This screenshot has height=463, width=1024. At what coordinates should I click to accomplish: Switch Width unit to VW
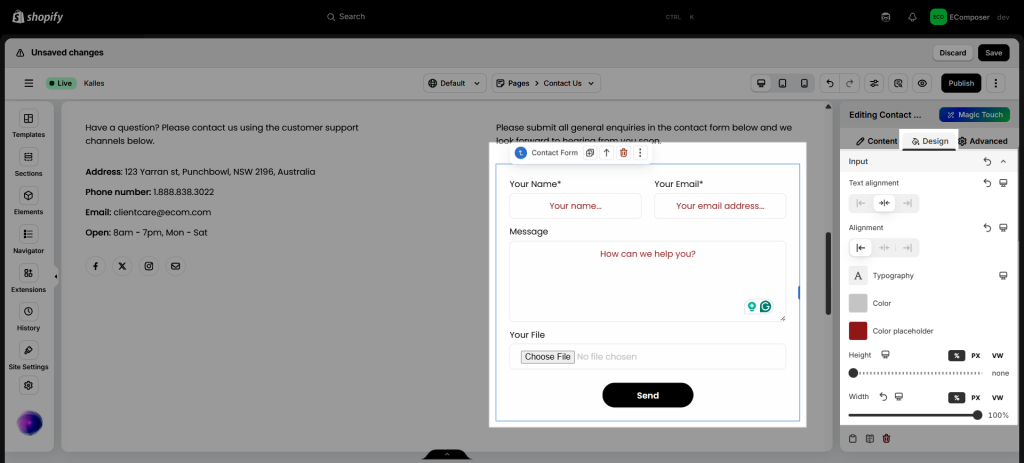coord(996,397)
